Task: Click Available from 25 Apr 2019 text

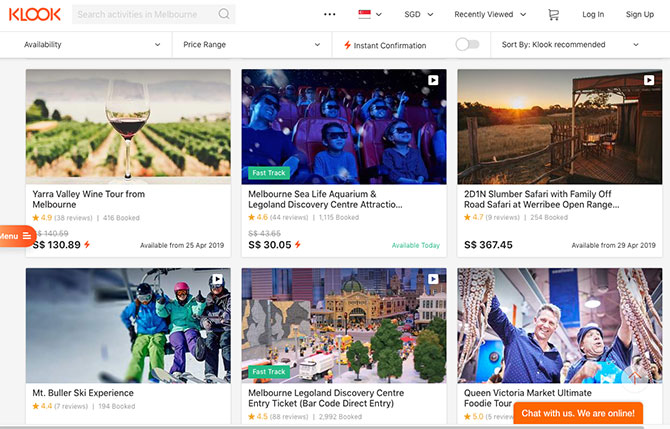Action: coord(182,245)
